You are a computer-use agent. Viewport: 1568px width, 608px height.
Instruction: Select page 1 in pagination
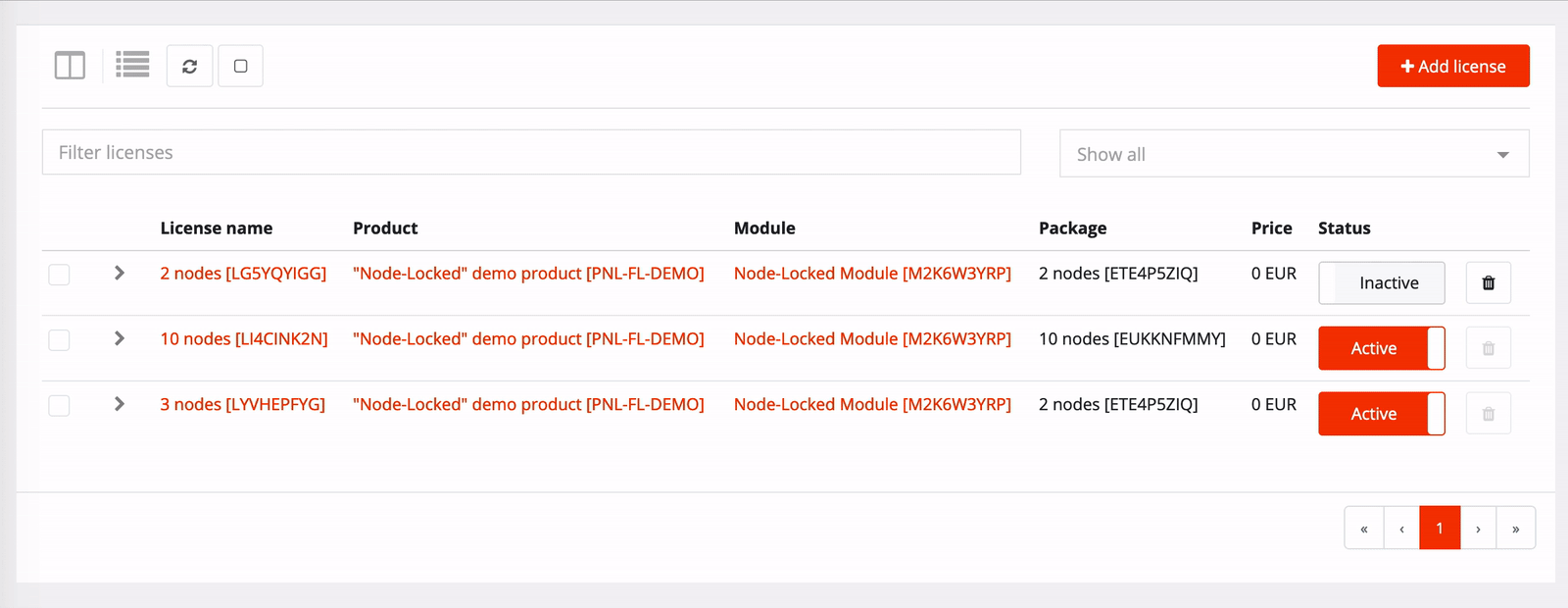[x=1440, y=529]
